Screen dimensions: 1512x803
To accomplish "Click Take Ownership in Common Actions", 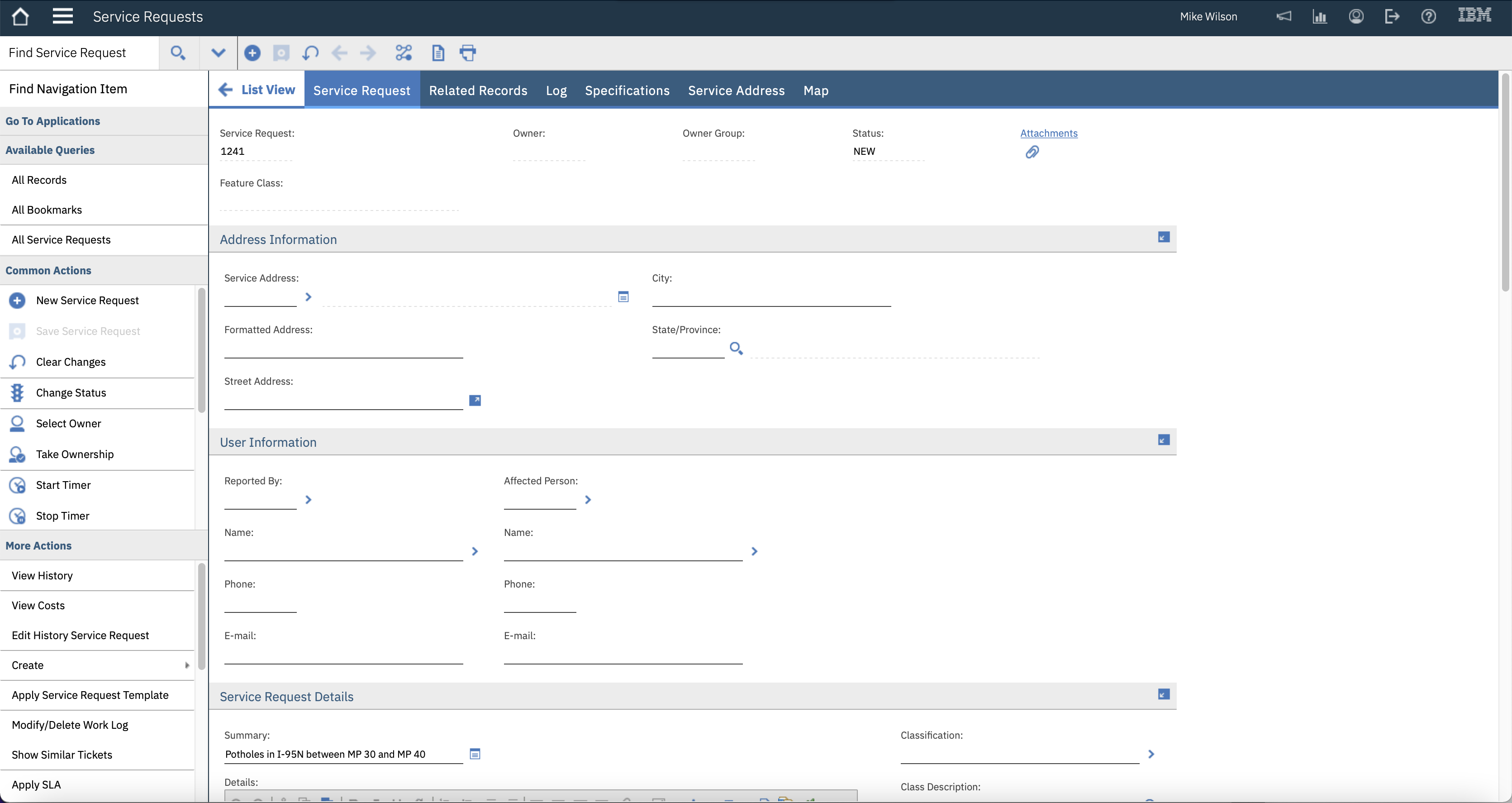I will click(75, 454).
